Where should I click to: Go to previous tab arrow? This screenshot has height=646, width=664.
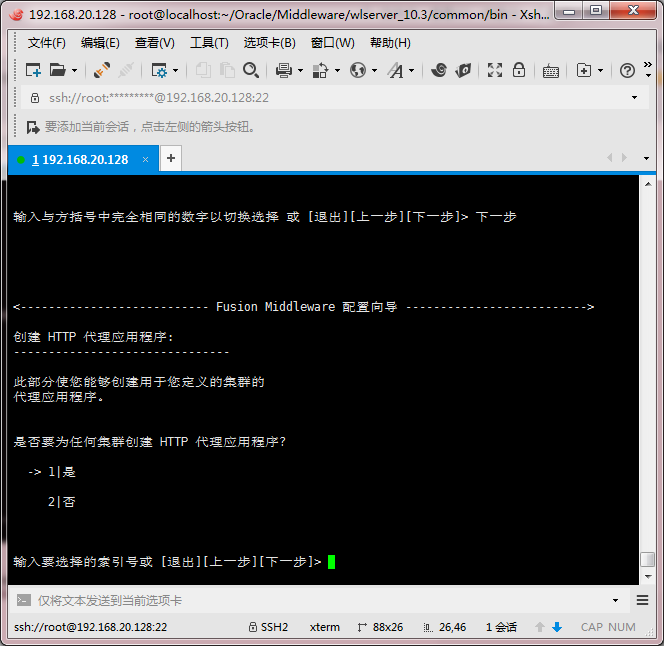click(x=610, y=158)
